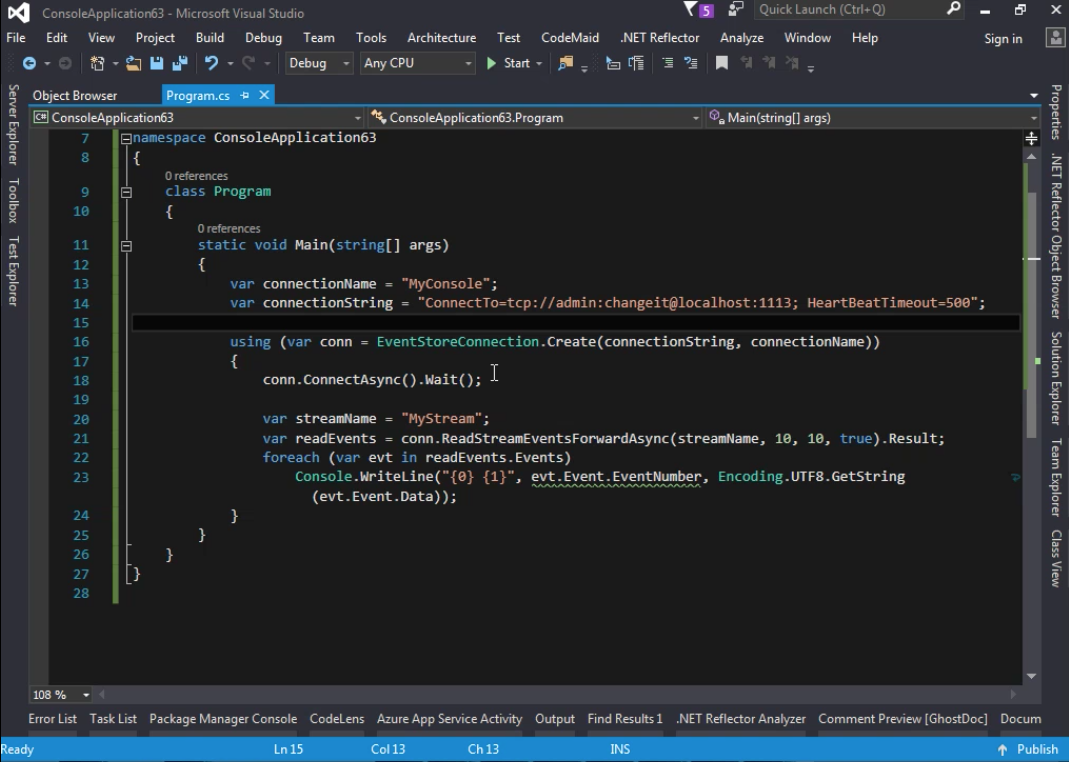Collapse the Main method outline

[x=126, y=246]
